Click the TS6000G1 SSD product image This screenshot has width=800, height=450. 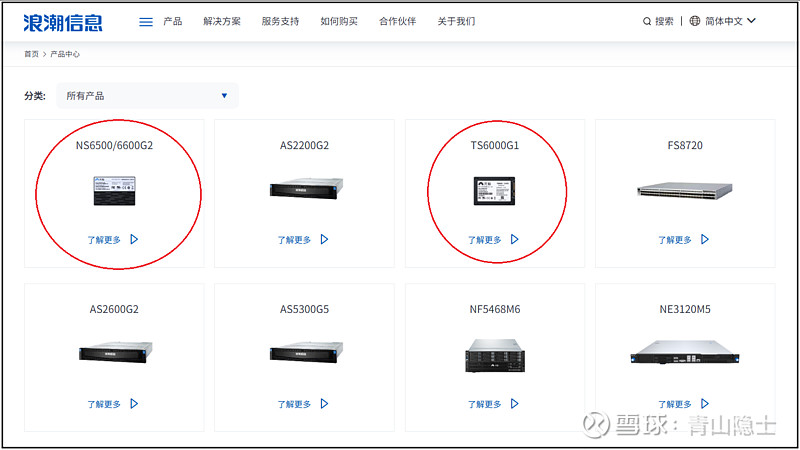pyautogui.click(x=494, y=191)
